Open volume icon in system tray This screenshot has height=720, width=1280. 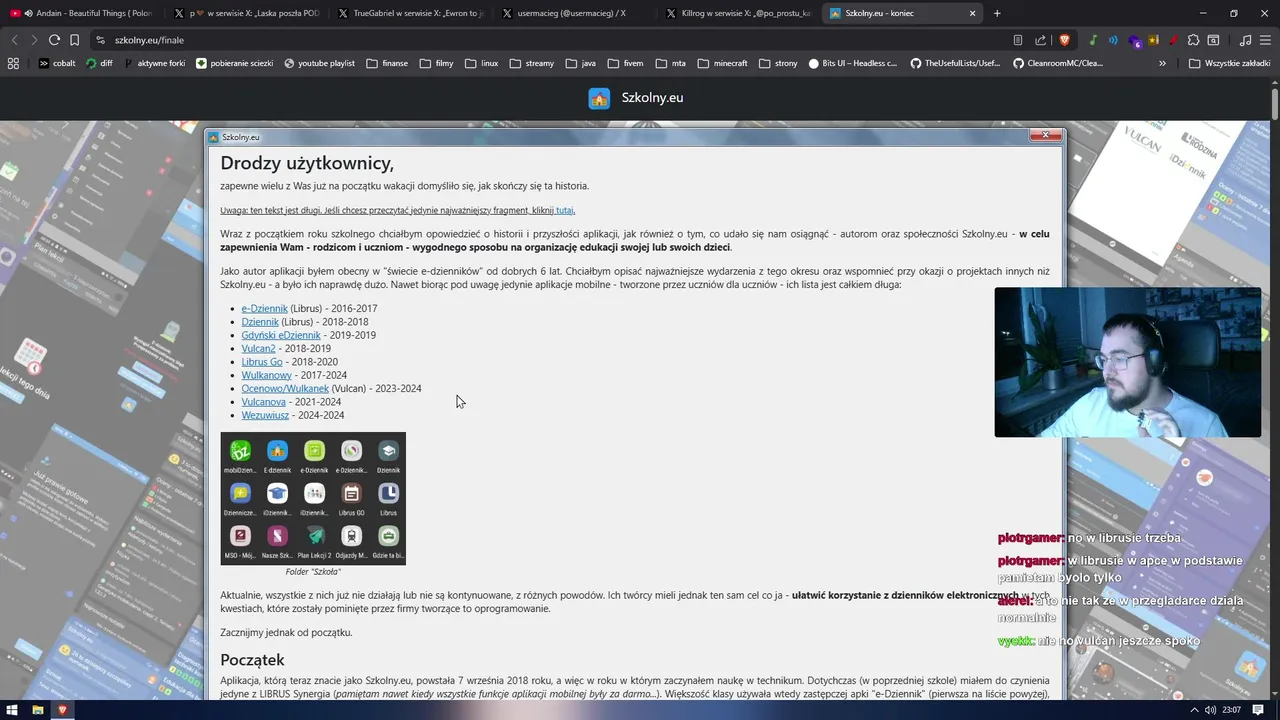pyautogui.click(x=1211, y=710)
